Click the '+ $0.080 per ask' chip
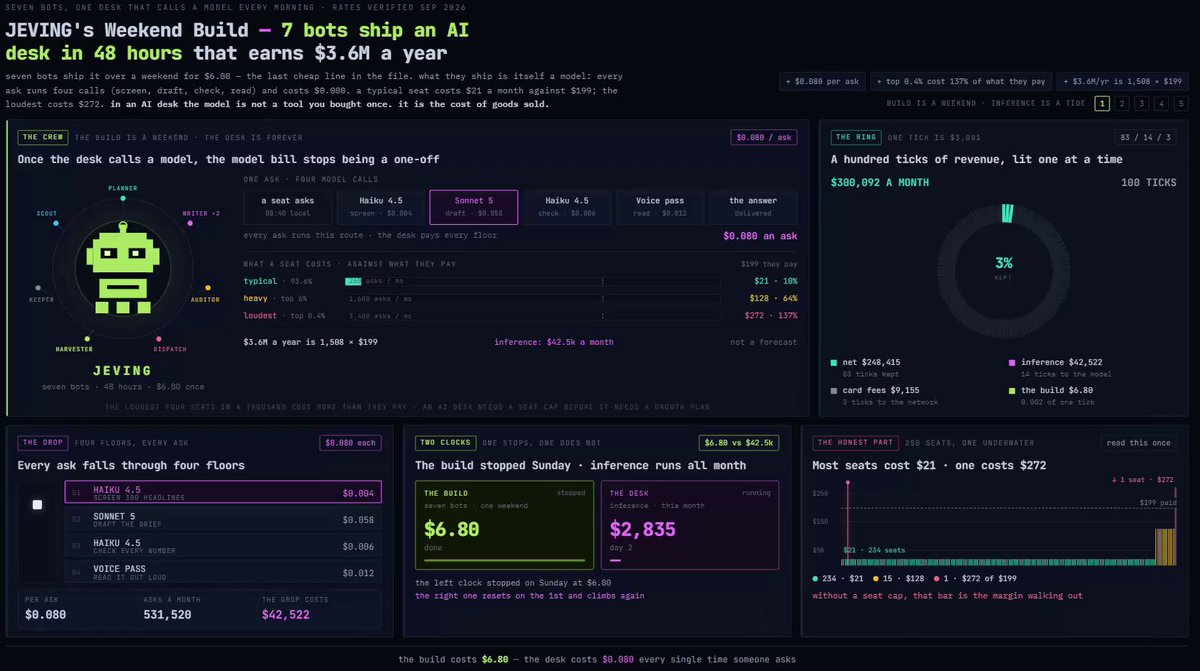The image size is (1200, 671). 822,82
